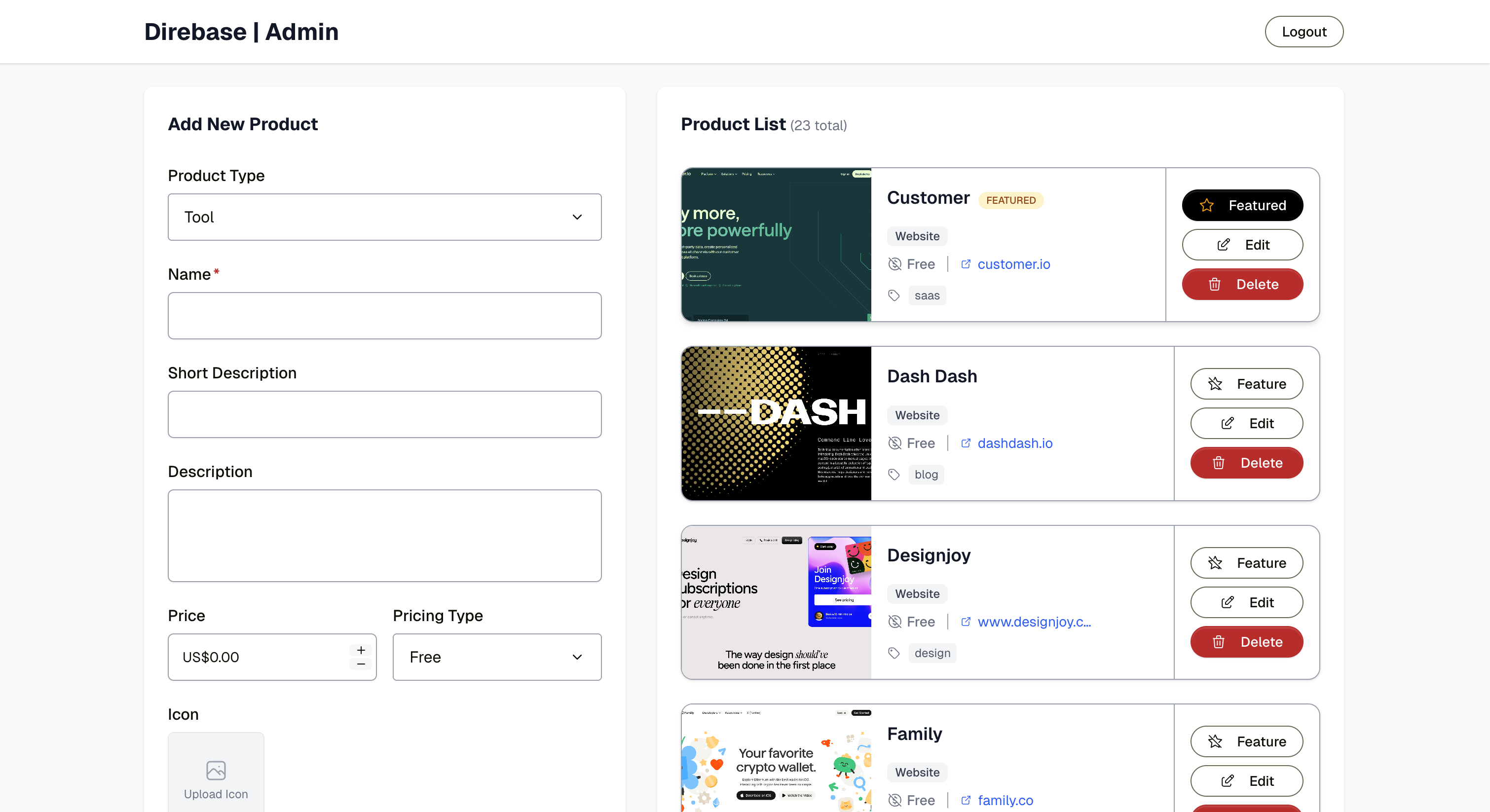The width and height of the screenshot is (1490, 812).
Task: Open the Product Type dropdown showing Tool
Action: point(385,217)
